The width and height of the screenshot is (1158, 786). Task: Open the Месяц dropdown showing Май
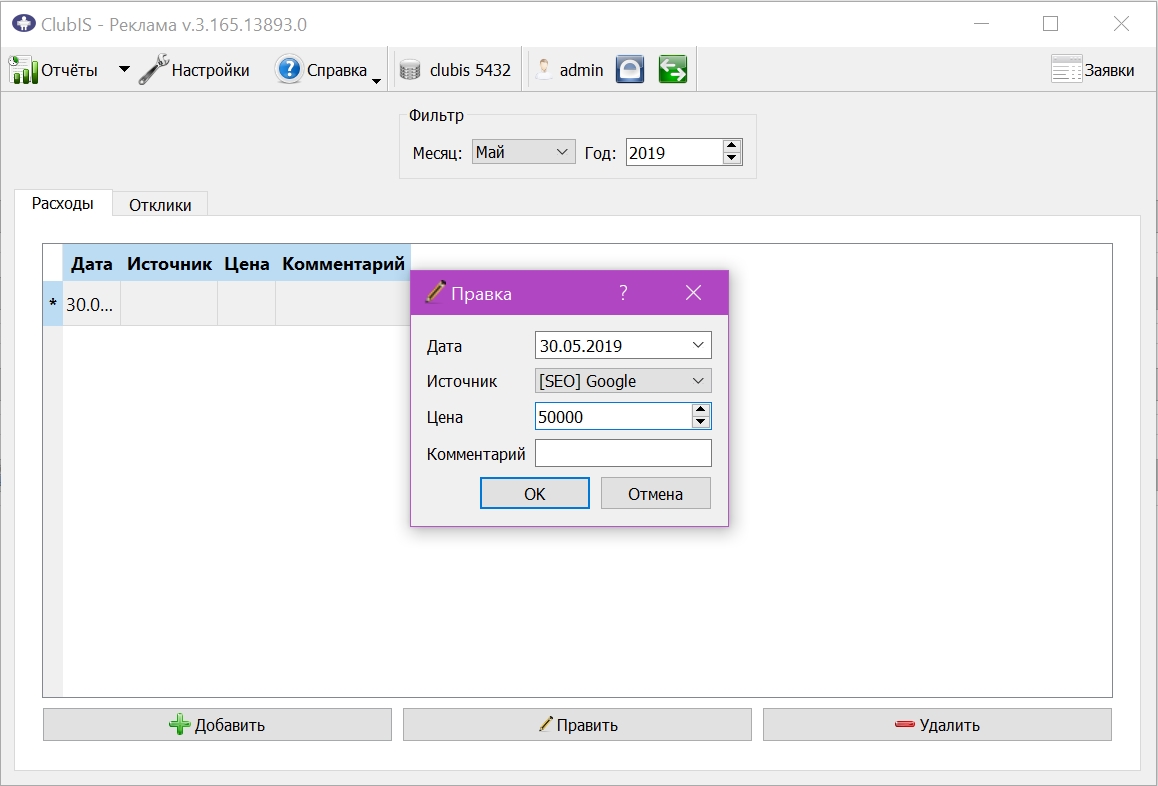tap(524, 152)
